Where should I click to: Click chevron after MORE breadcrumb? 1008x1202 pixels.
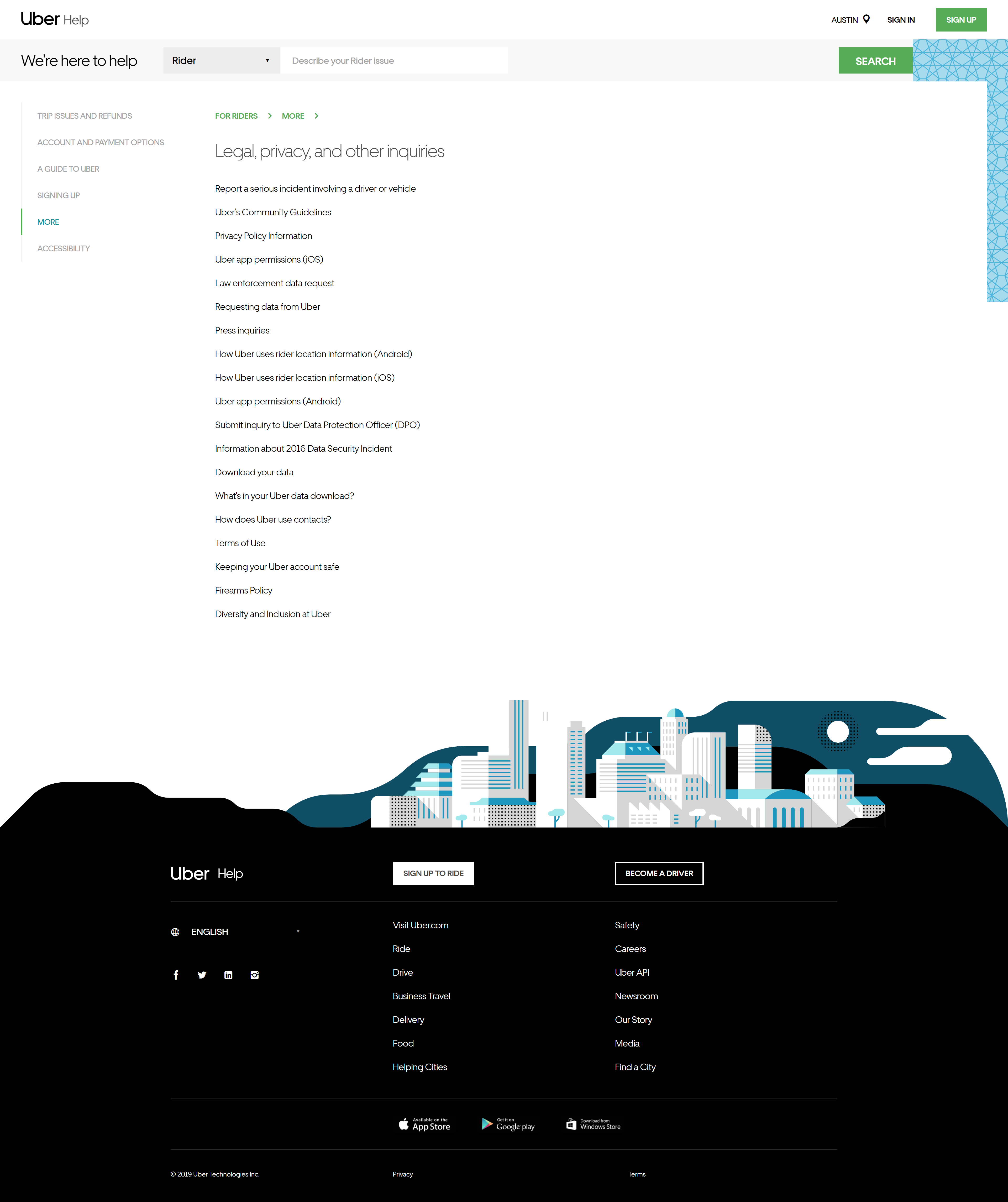click(x=316, y=116)
